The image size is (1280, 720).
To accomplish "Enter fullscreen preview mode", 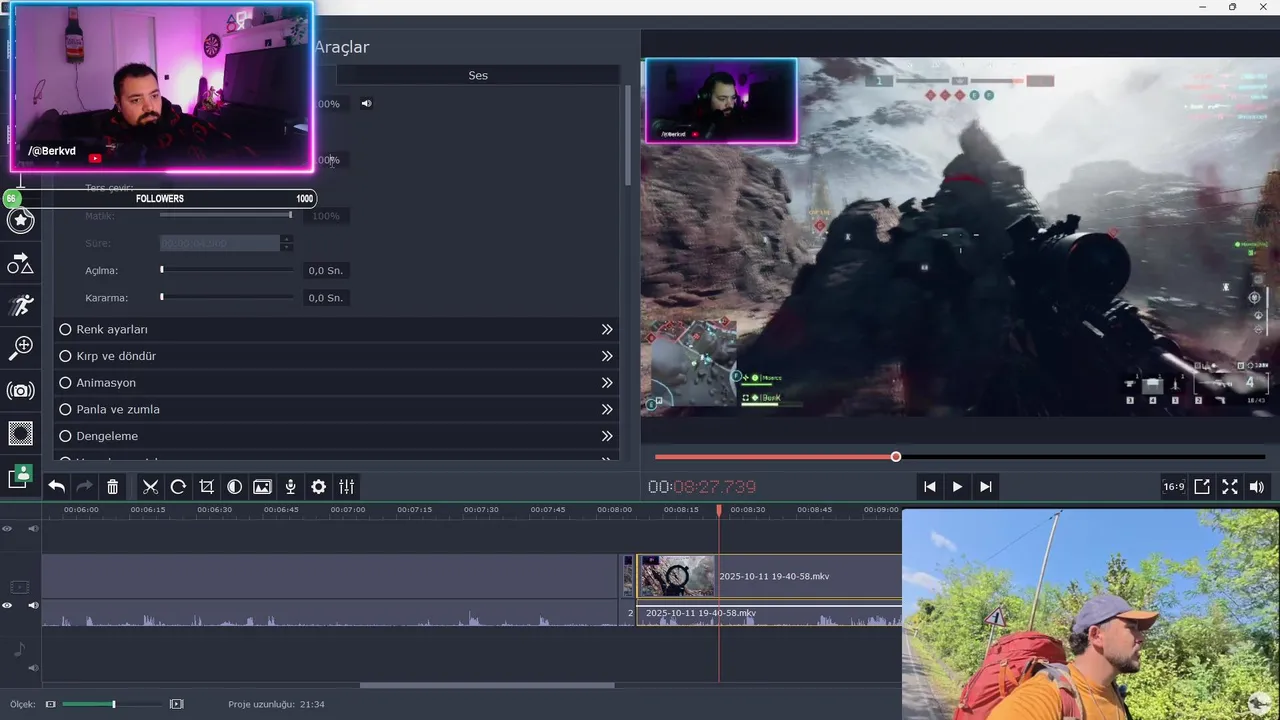I will [1230, 487].
